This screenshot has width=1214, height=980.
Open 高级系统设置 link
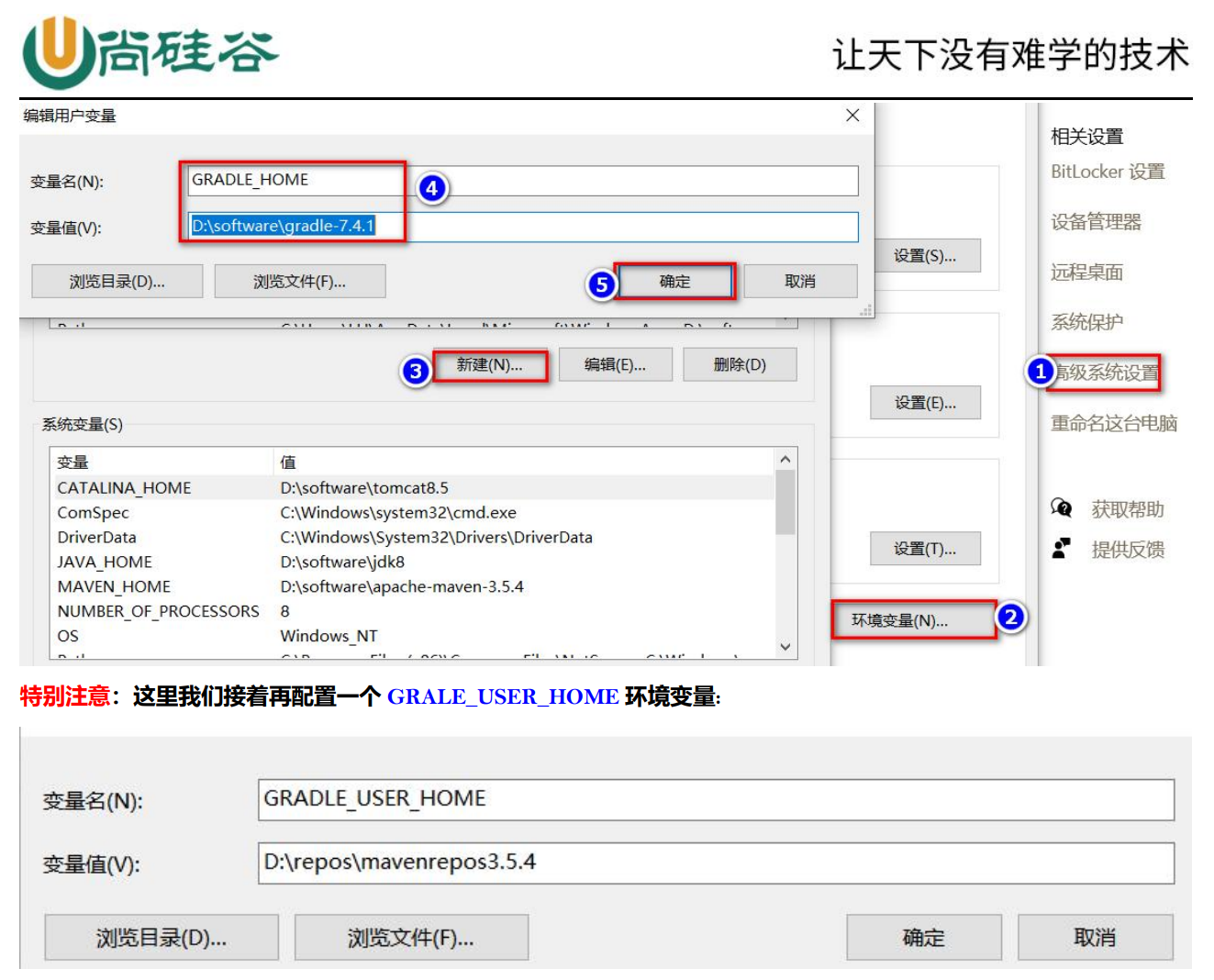coord(1105,372)
